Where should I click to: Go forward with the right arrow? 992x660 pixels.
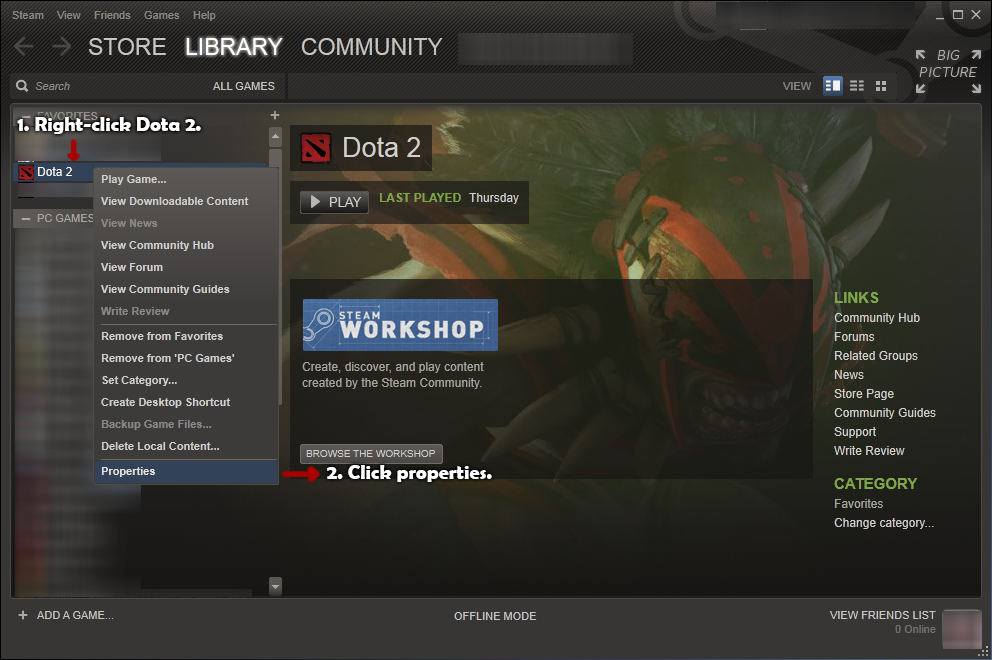(61, 46)
